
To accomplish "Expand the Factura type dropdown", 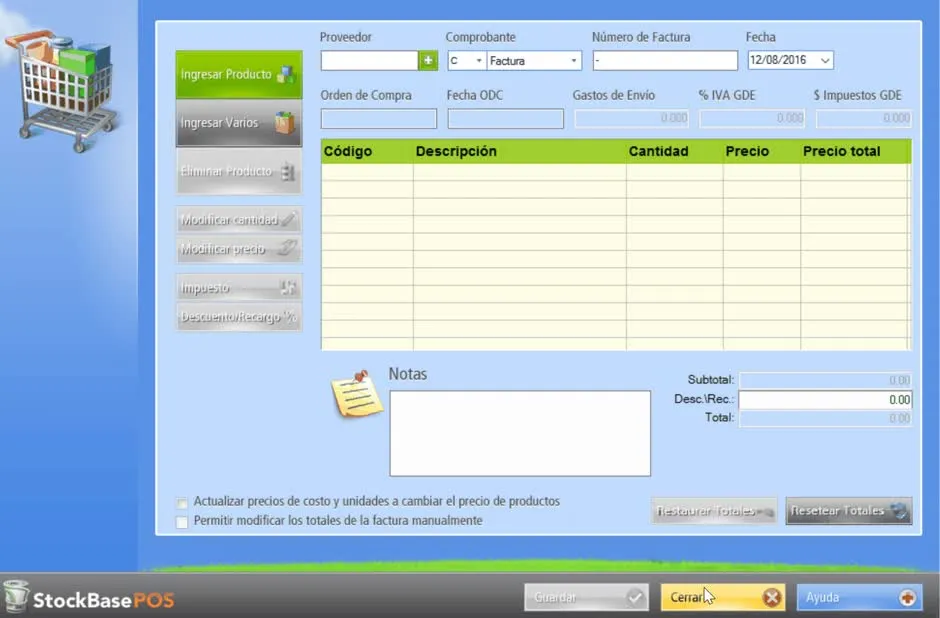I will coord(534,61).
